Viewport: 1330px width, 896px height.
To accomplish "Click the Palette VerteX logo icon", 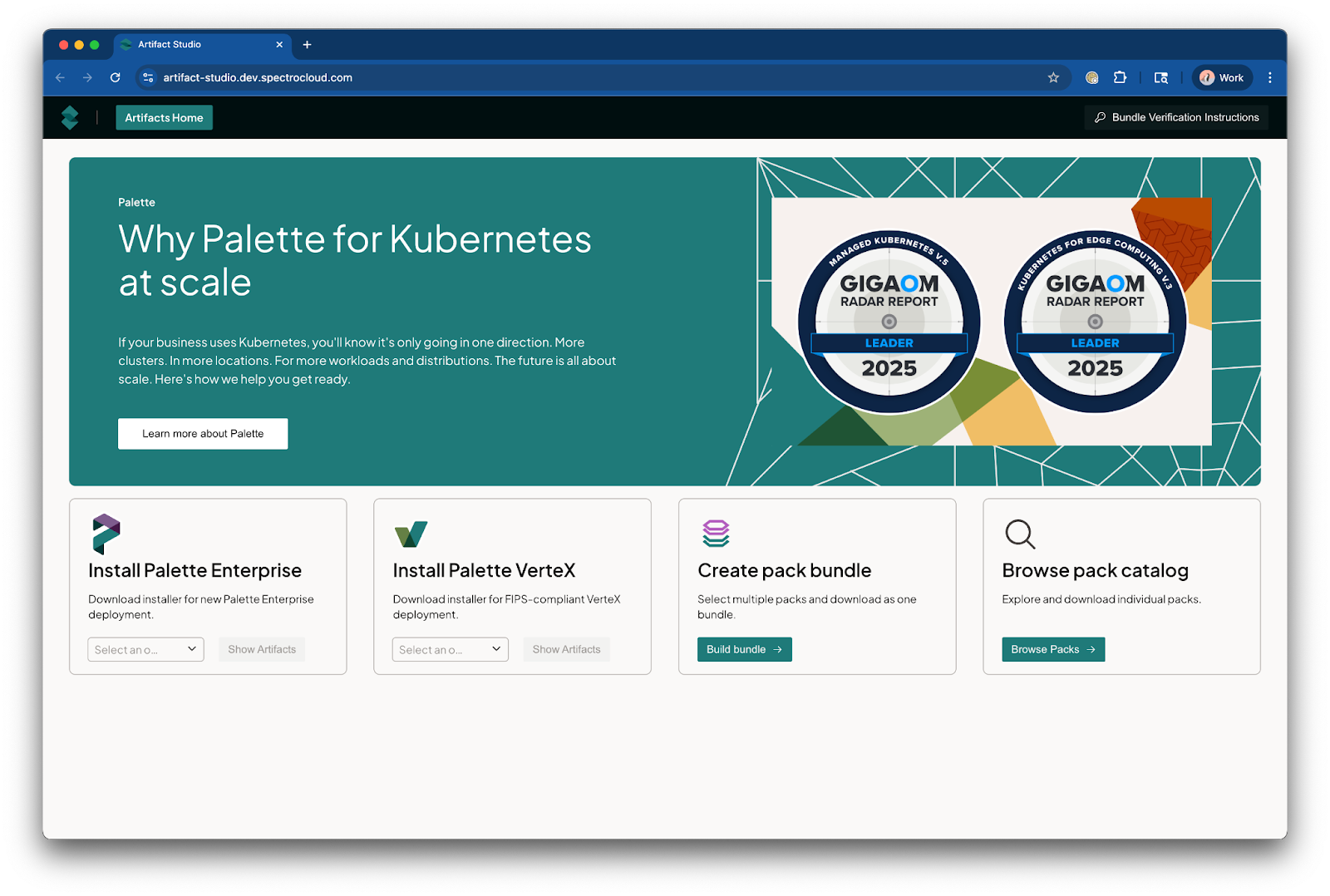I will click(x=411, y=534).
